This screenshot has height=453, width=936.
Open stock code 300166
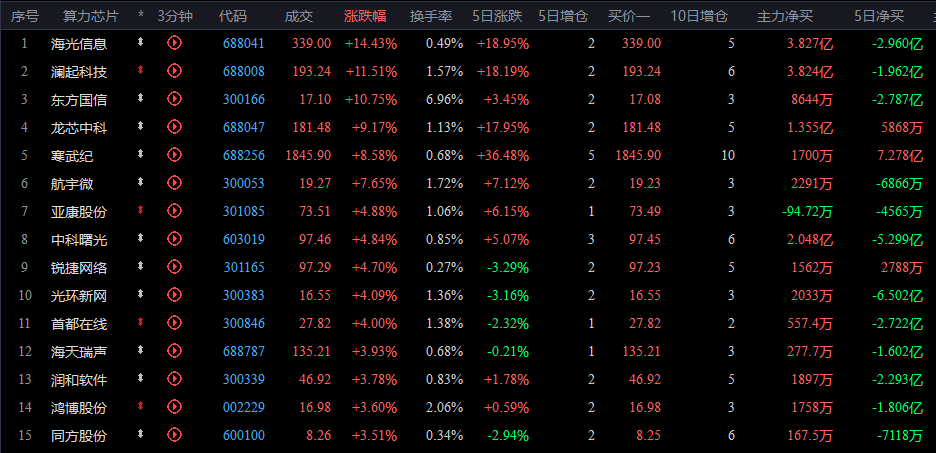[244, 100]
